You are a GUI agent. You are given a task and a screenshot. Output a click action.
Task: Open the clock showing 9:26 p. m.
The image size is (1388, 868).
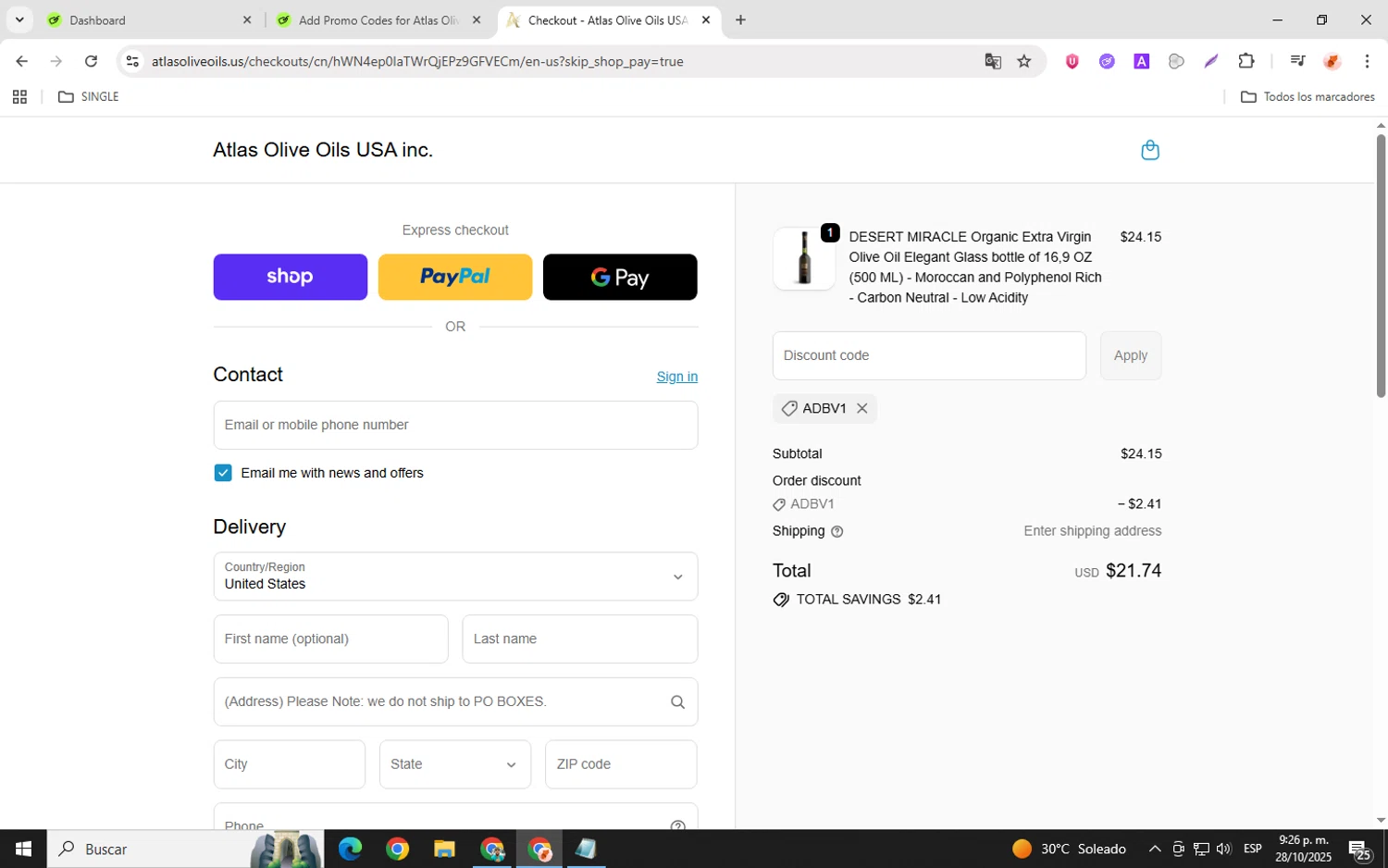(1303, 849)
